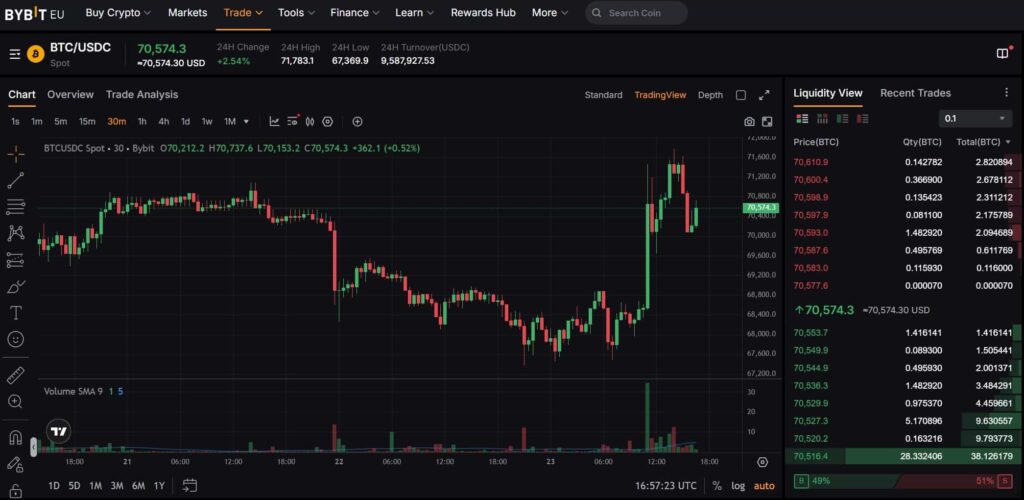Expand the Buy Crypto menu
Image resolution: width=1024 pixels, height=500 pixels.
pyautogui.click(x=118, y=12)
